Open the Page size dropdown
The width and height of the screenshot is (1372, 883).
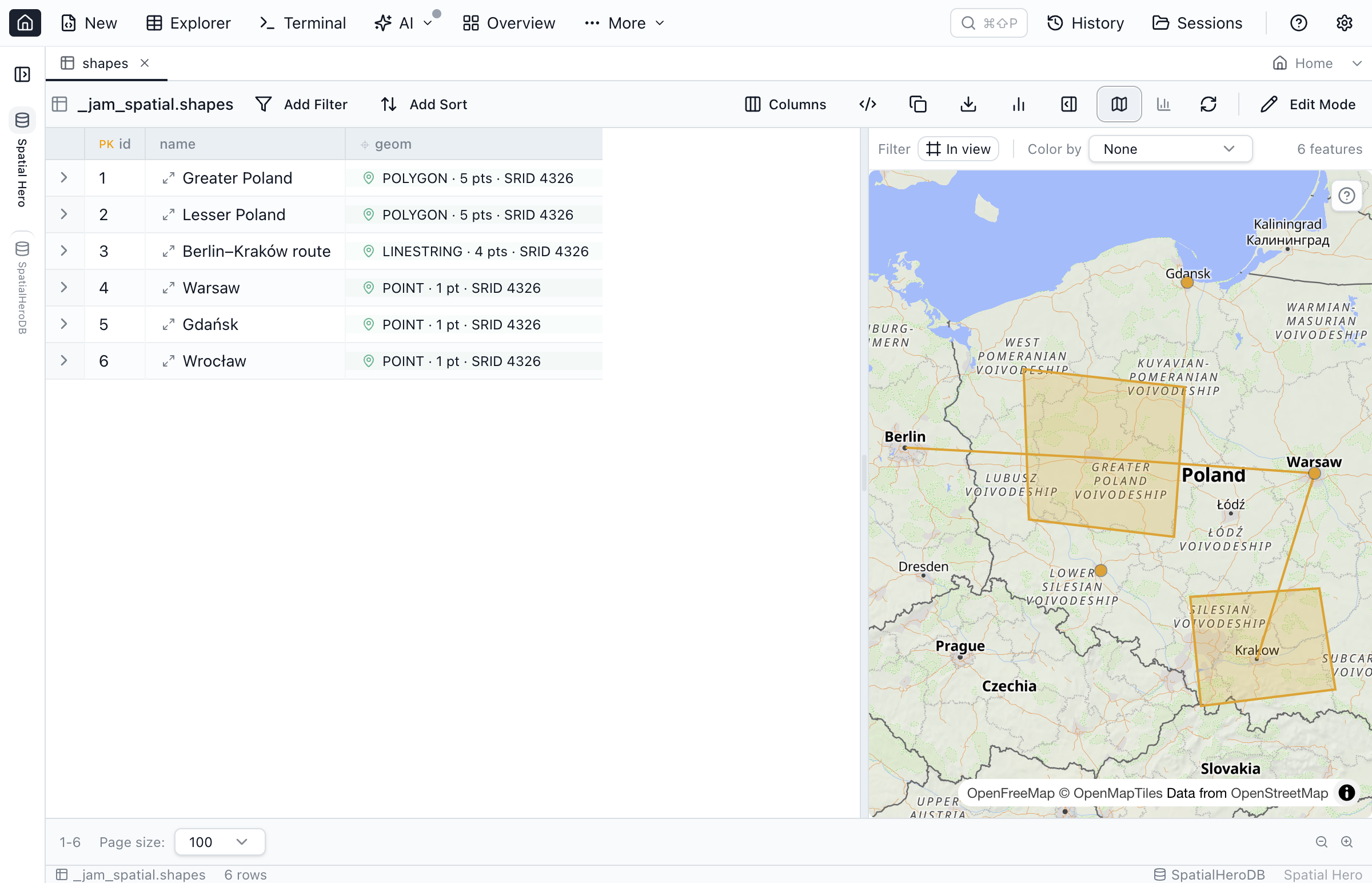(x=220, y=842)
